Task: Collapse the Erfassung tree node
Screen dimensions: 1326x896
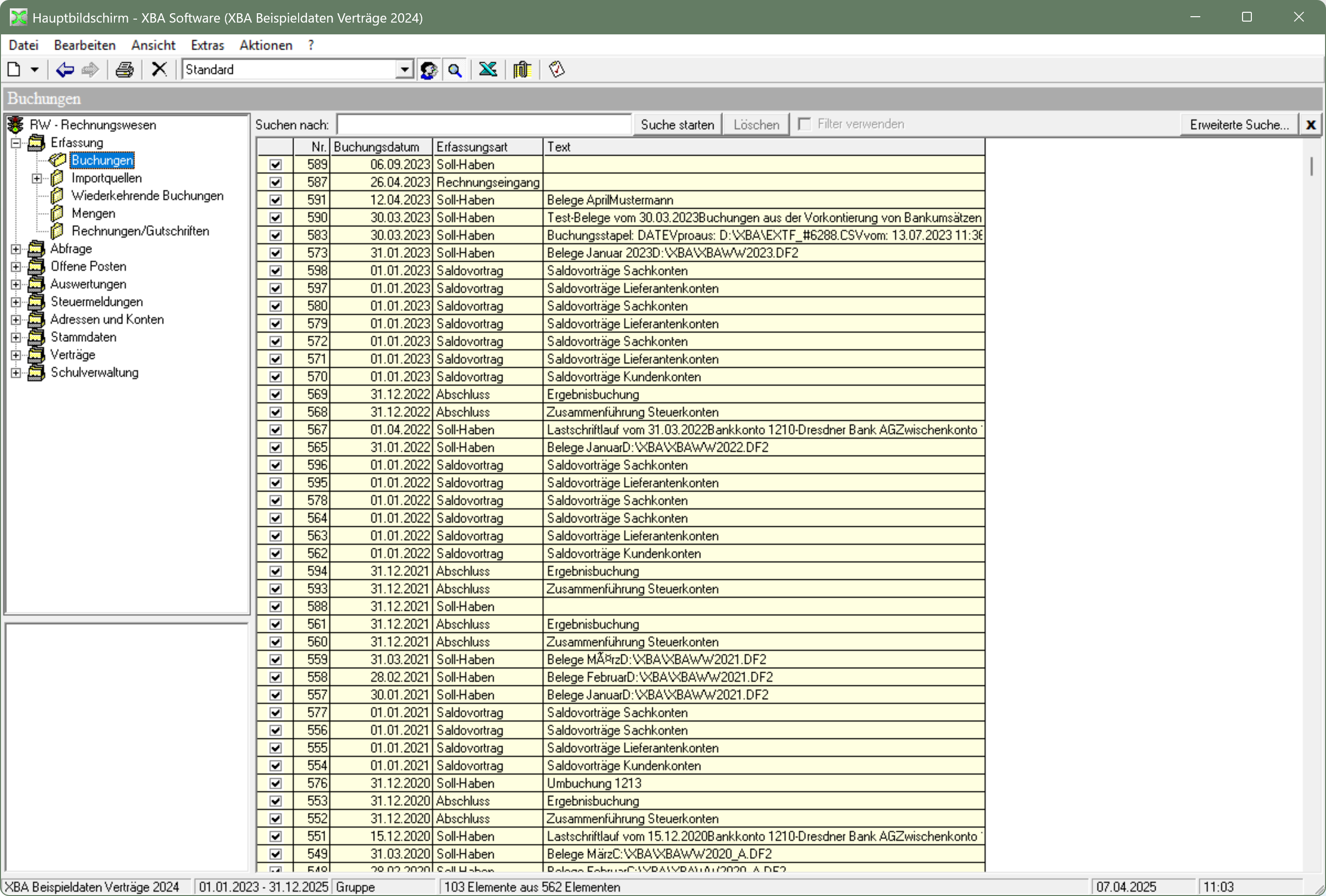Action: click(x=16, y=142)
